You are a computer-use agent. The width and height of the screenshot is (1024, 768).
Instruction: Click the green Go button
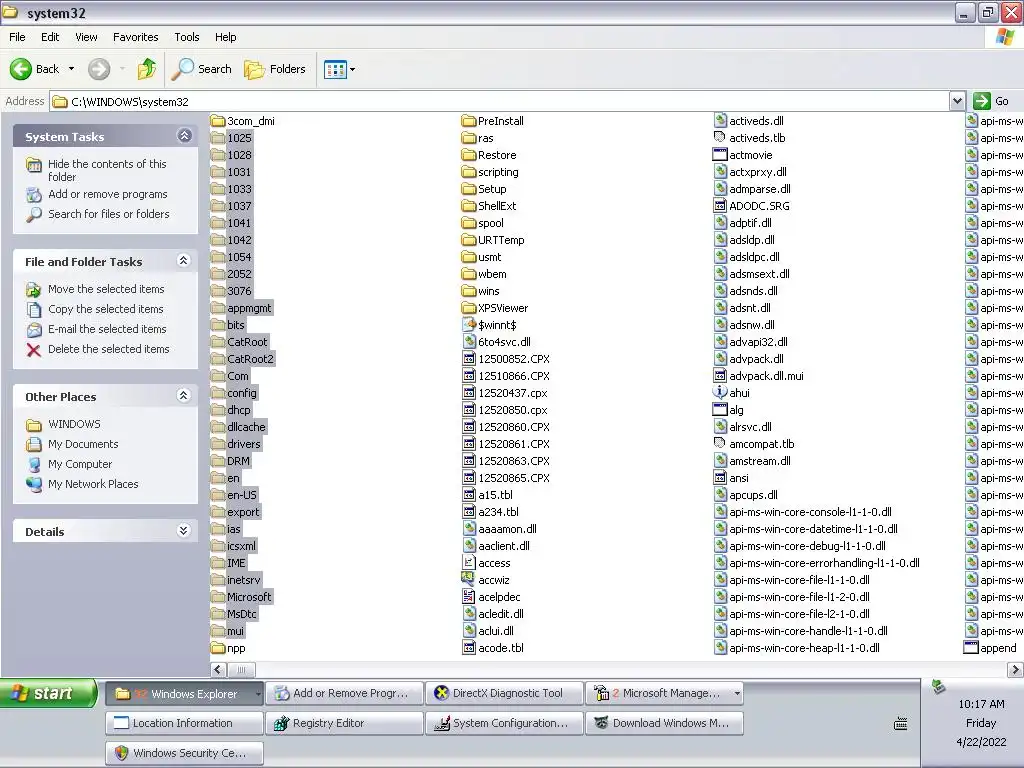[x=991, y=101]
